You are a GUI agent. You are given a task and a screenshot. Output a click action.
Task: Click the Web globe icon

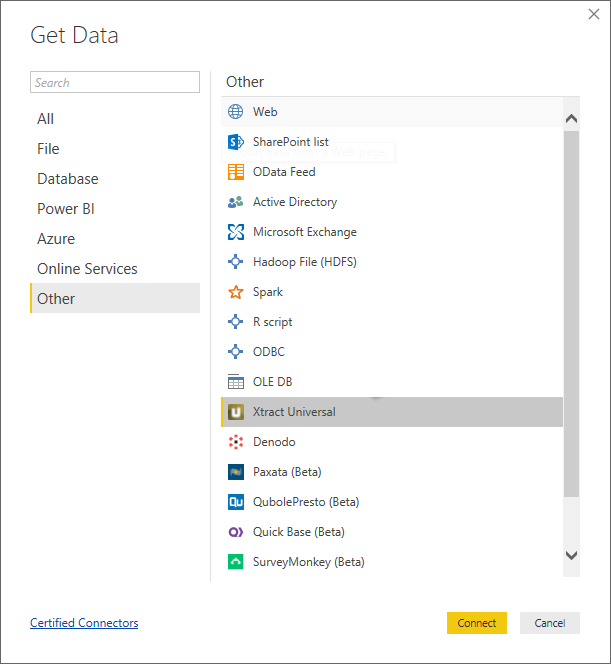(235, 112)
